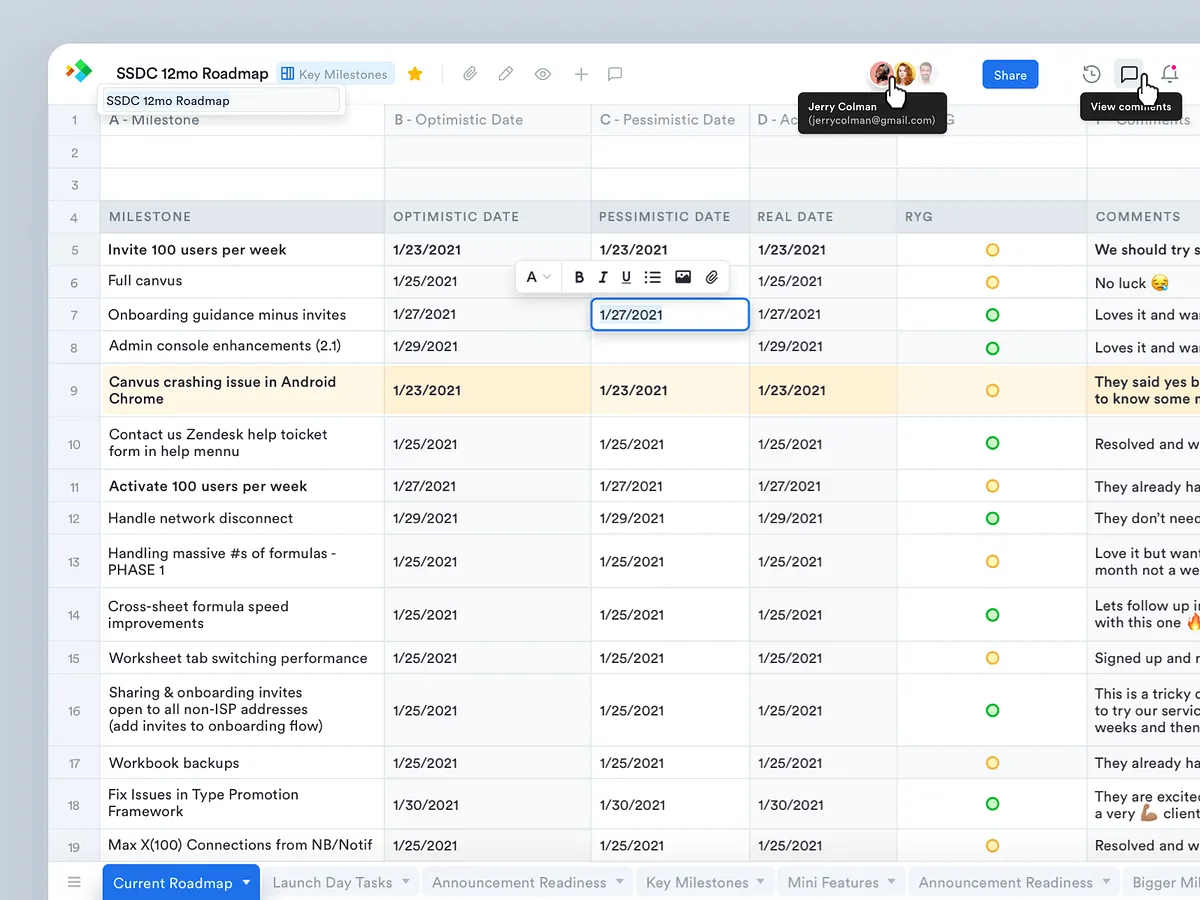This screenshot has height=900, width=1200.
Task: Expand the Current Roadmap tab dropdown
Action: (246, 882)
